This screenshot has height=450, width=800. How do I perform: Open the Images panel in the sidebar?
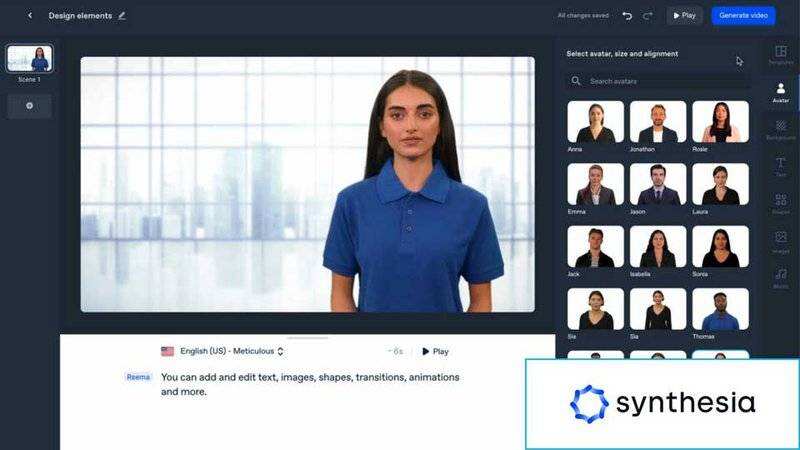point(781,241)
